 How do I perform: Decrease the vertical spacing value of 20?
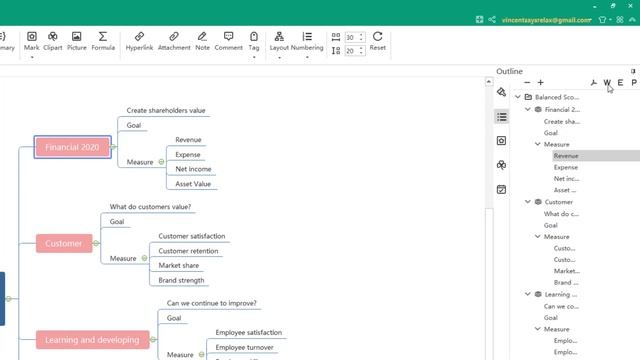tap(361, 53)
